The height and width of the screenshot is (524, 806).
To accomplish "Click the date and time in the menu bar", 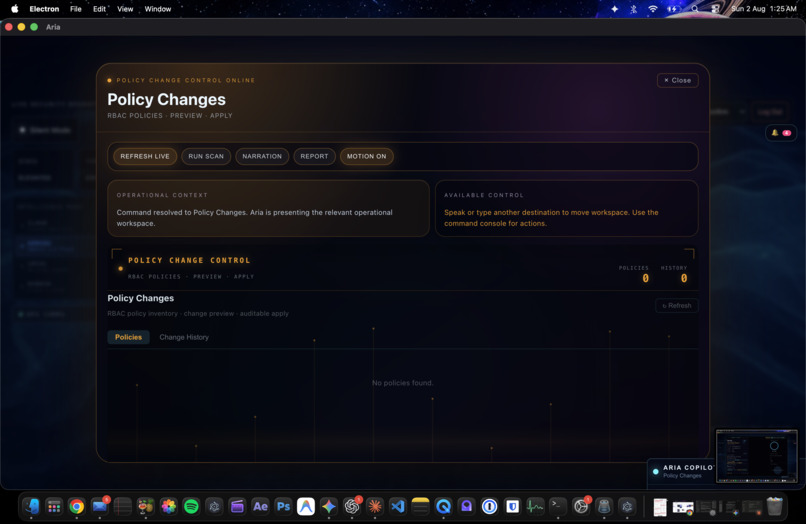I will tap(764, 9).
